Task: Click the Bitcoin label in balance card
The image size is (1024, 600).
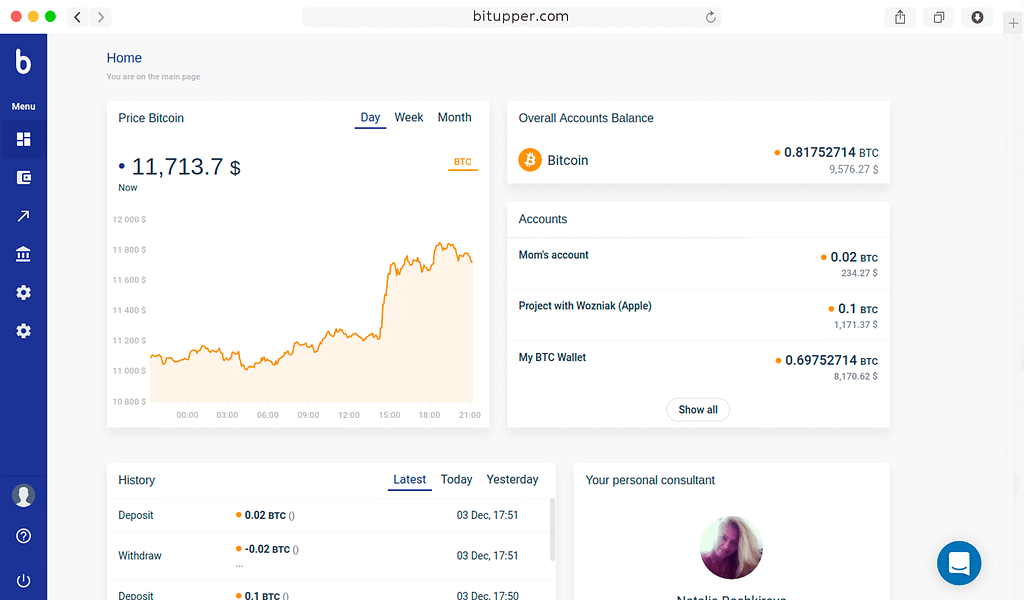Action: (568, 161)
